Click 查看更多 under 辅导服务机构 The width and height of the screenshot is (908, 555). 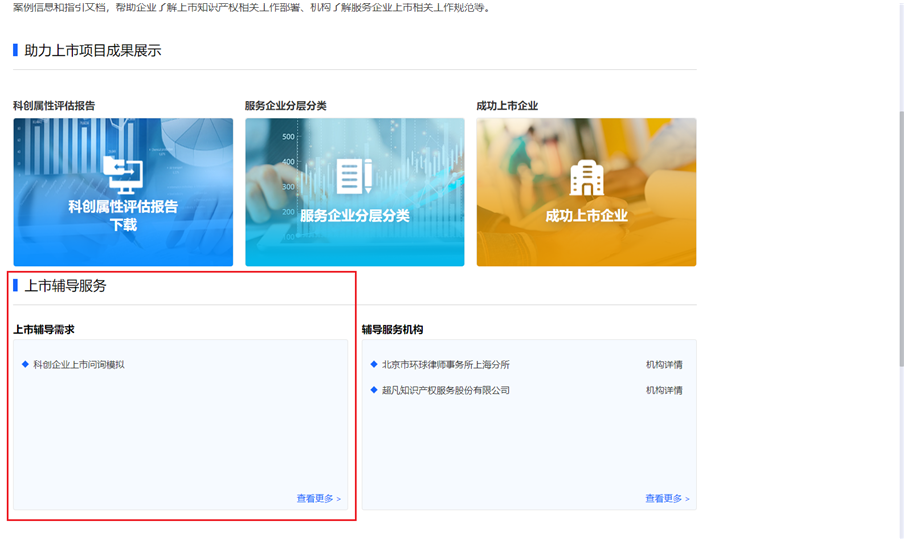(667, 498)
